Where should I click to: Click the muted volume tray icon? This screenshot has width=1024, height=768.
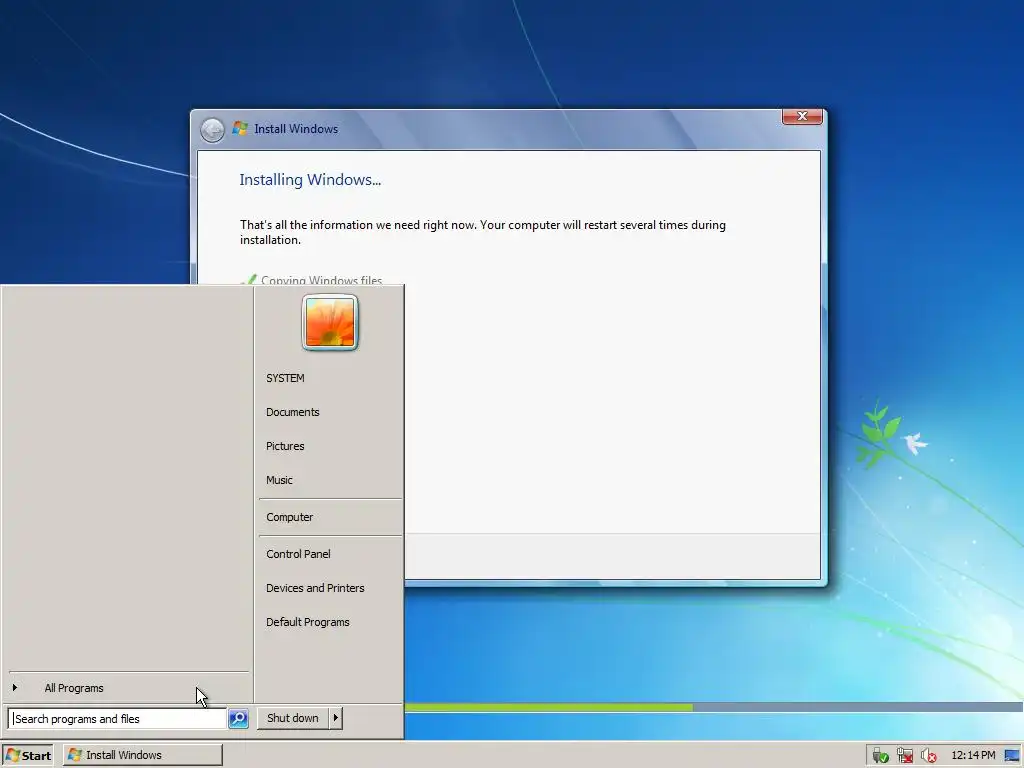928,756
